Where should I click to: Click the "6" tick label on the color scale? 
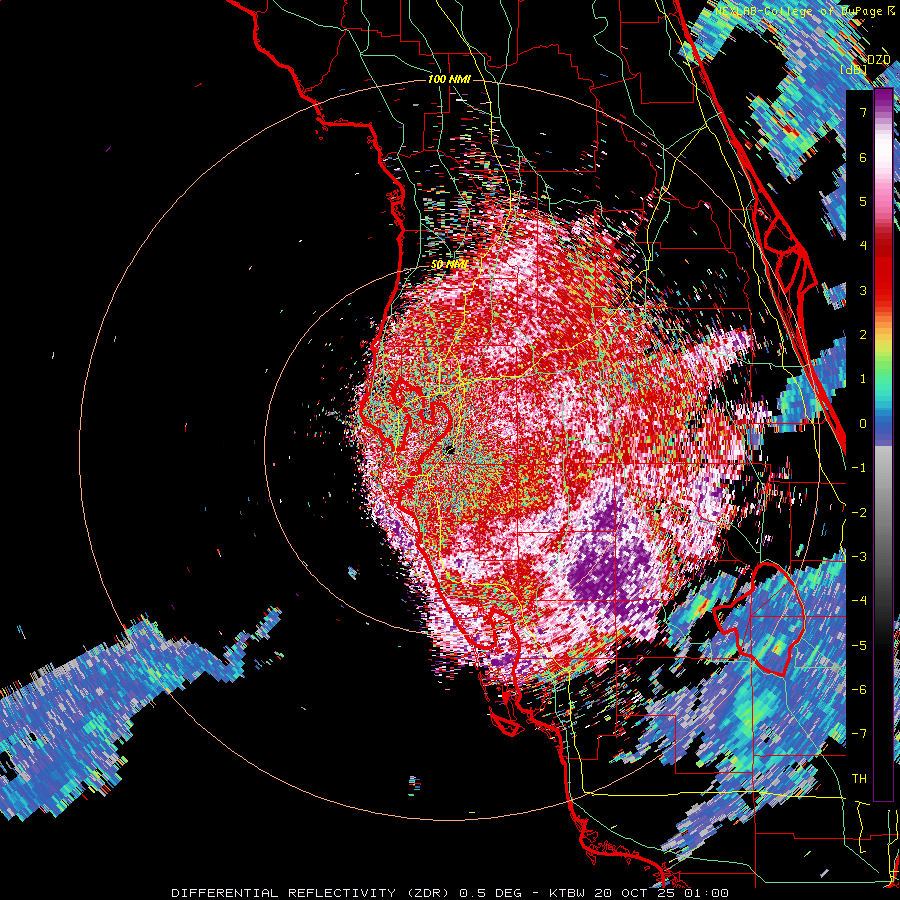tap(863, 157)
